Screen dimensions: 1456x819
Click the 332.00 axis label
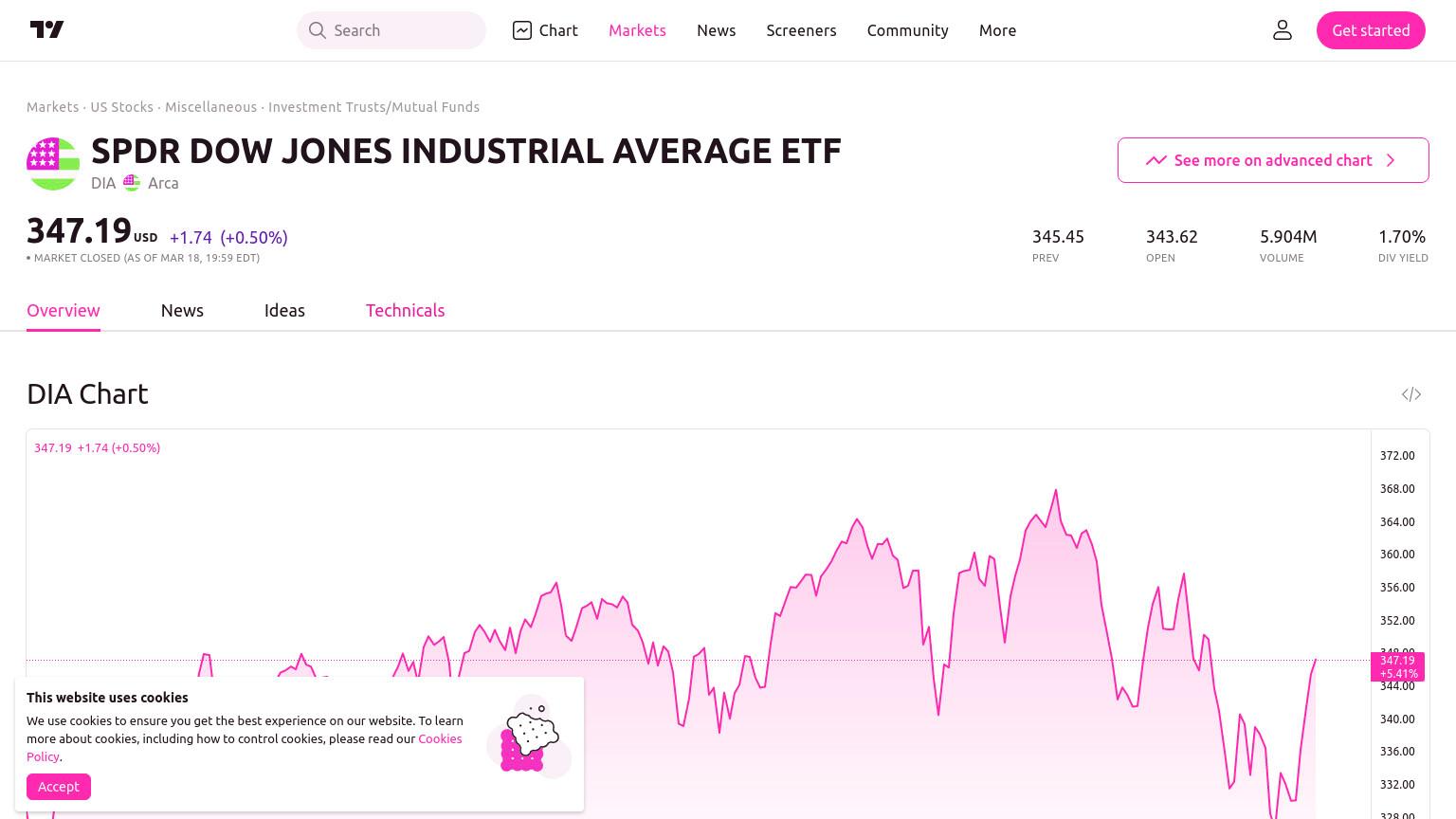coord(1397,785)
